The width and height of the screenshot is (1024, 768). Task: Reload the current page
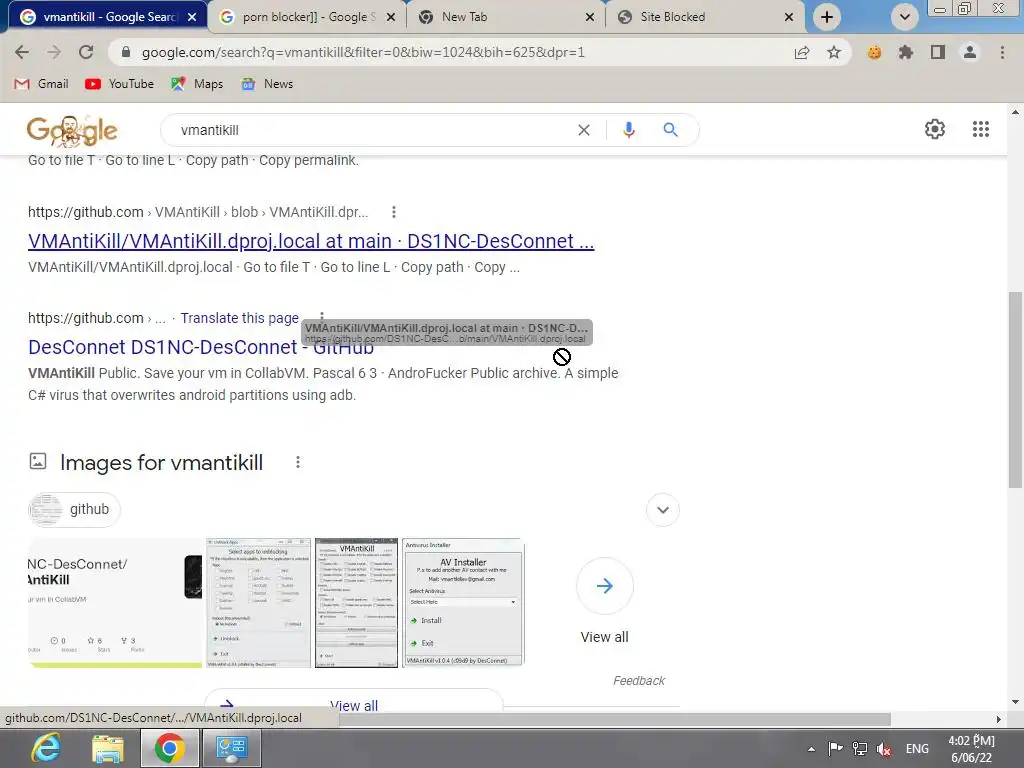click(86, 52)
